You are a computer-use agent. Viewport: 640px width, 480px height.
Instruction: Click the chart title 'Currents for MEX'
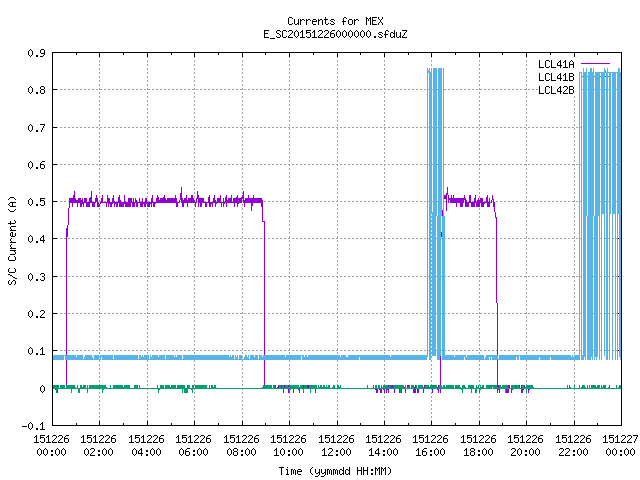[335, 21]
